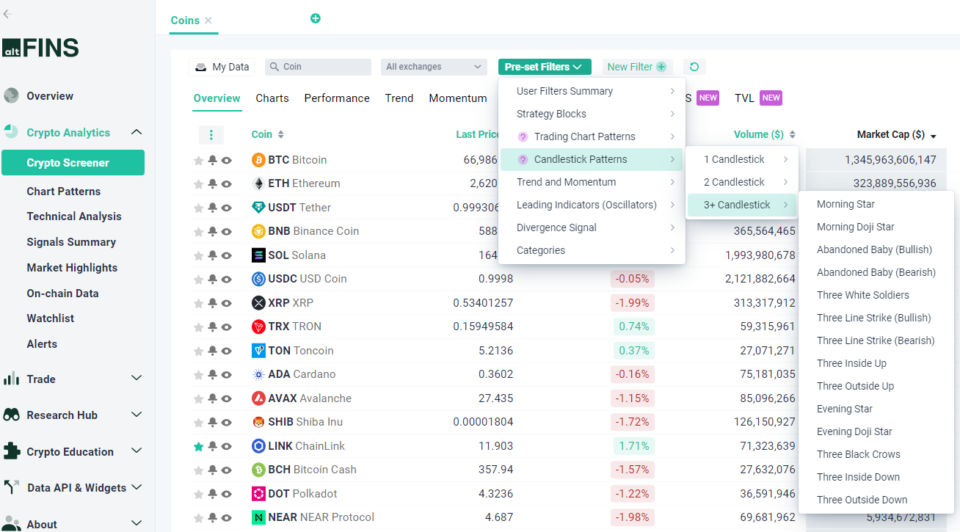Click the bell alert icon for Bitcoin
The image size is (960, 532).
(x=212, y=160)
